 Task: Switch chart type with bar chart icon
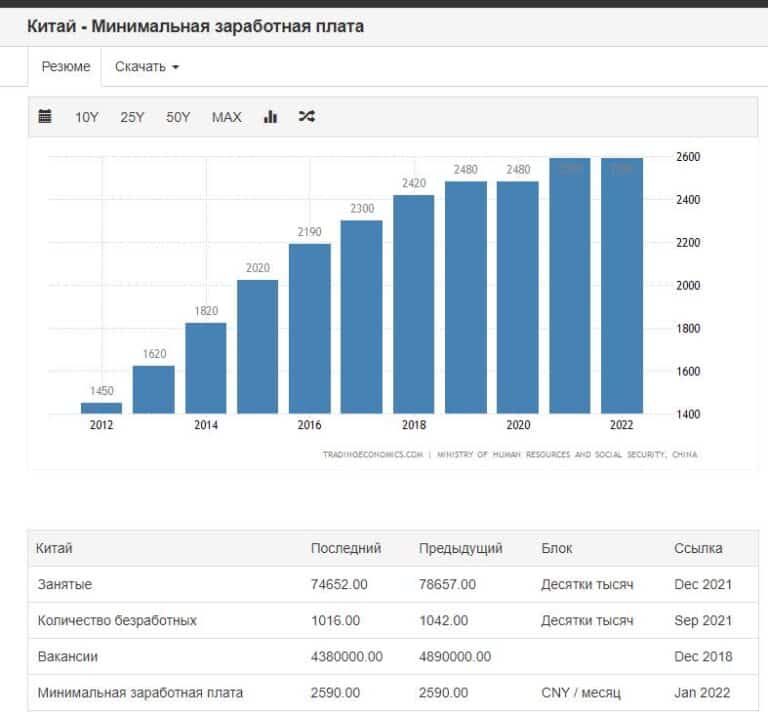point(270,117)
